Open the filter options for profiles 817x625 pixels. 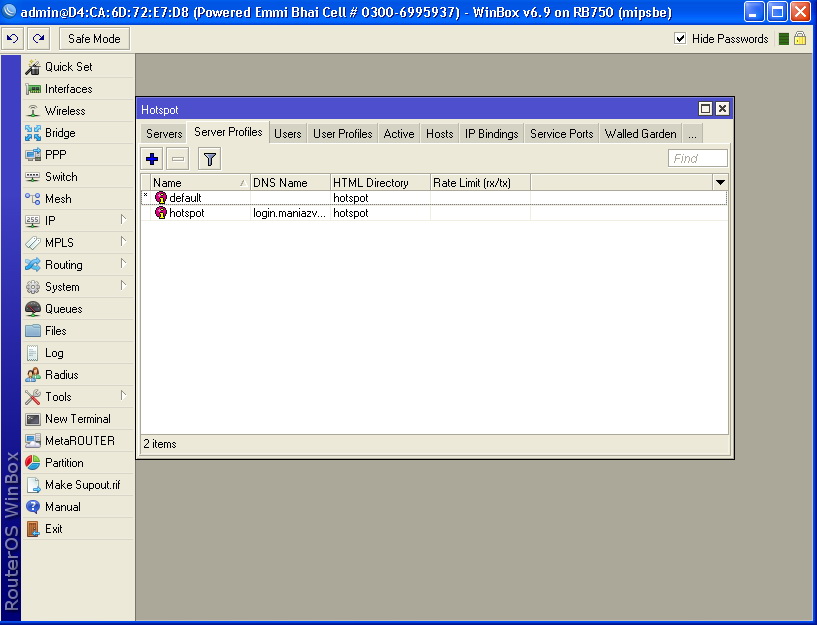point(209,158)
